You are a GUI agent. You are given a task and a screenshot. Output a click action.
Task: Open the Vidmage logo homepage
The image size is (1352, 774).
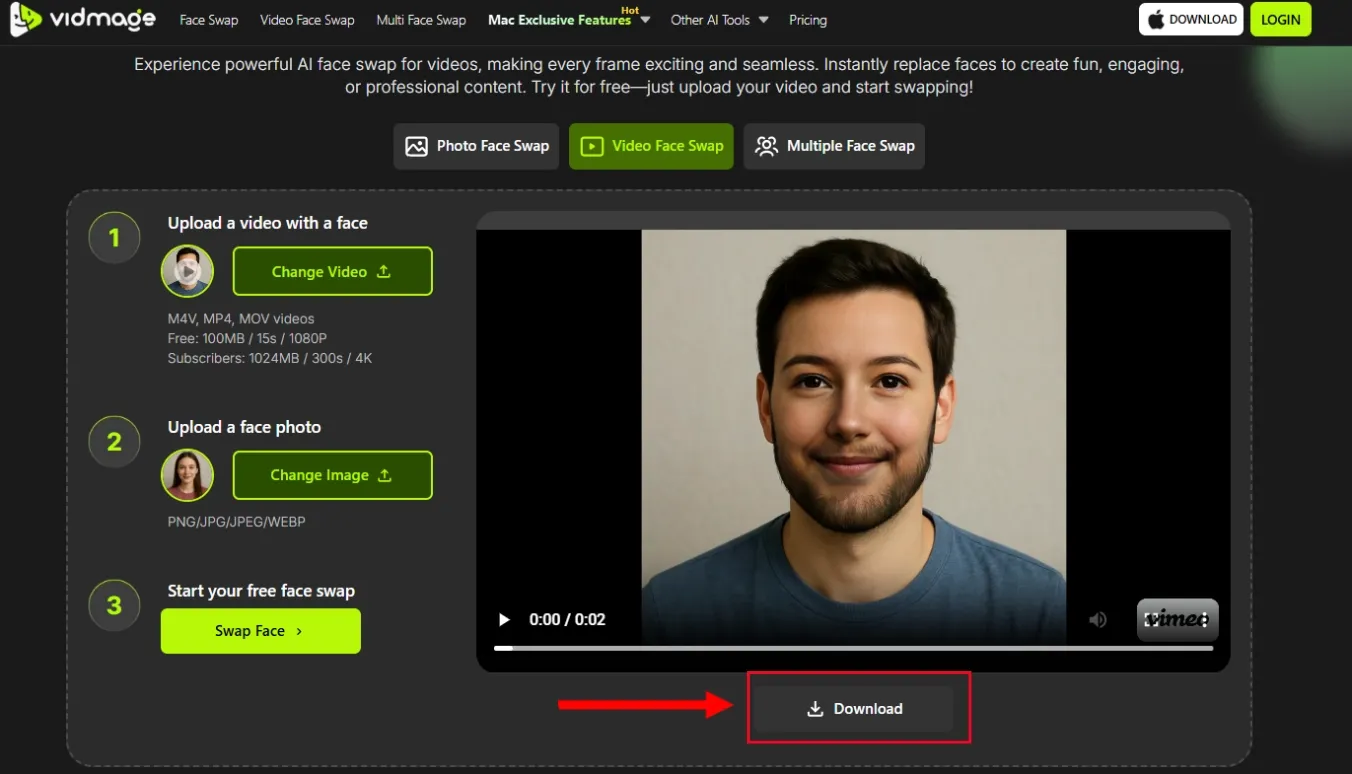point(83,19)
